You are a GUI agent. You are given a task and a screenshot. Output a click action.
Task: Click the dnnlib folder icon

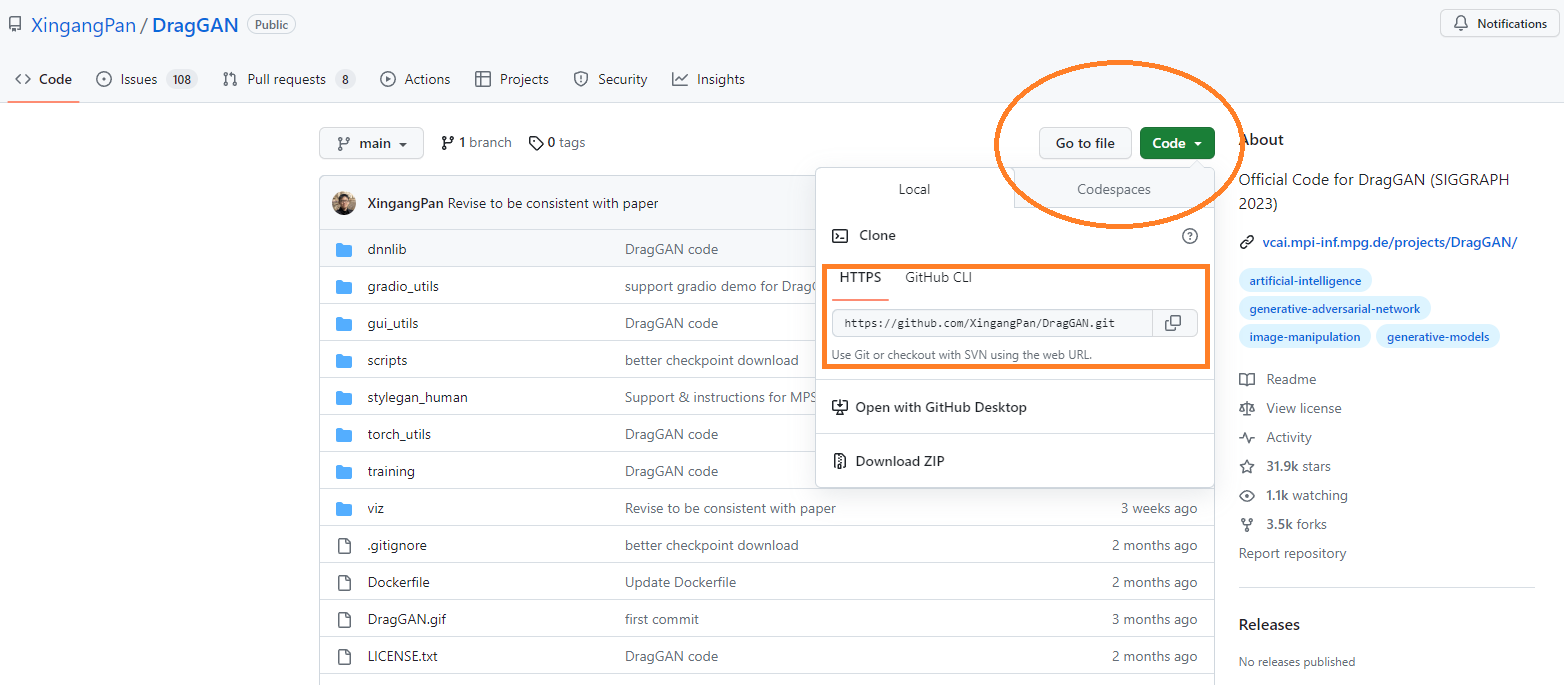click(x=344, y=249)
